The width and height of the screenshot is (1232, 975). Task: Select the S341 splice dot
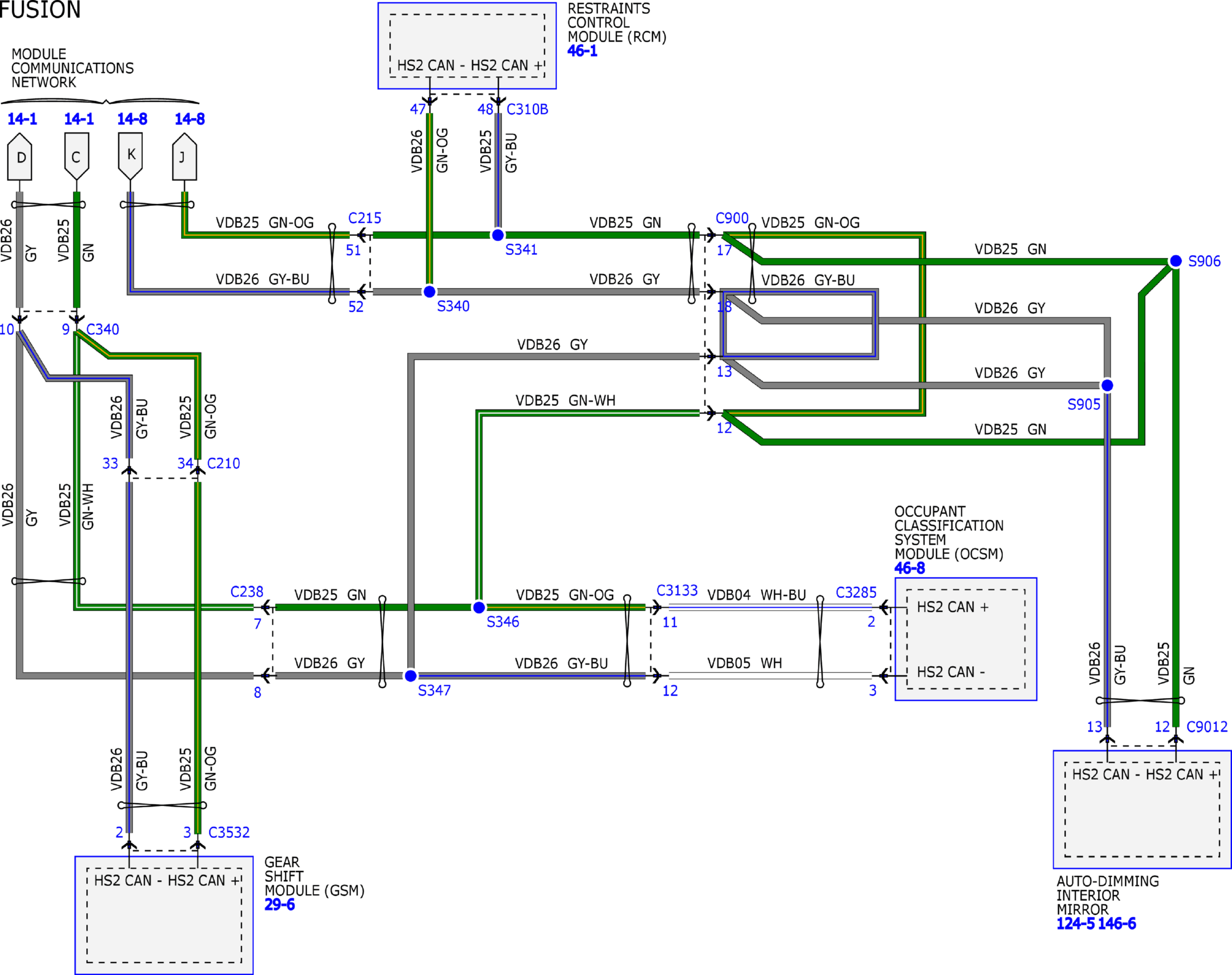pyautogui.click(x=497, y=235)
